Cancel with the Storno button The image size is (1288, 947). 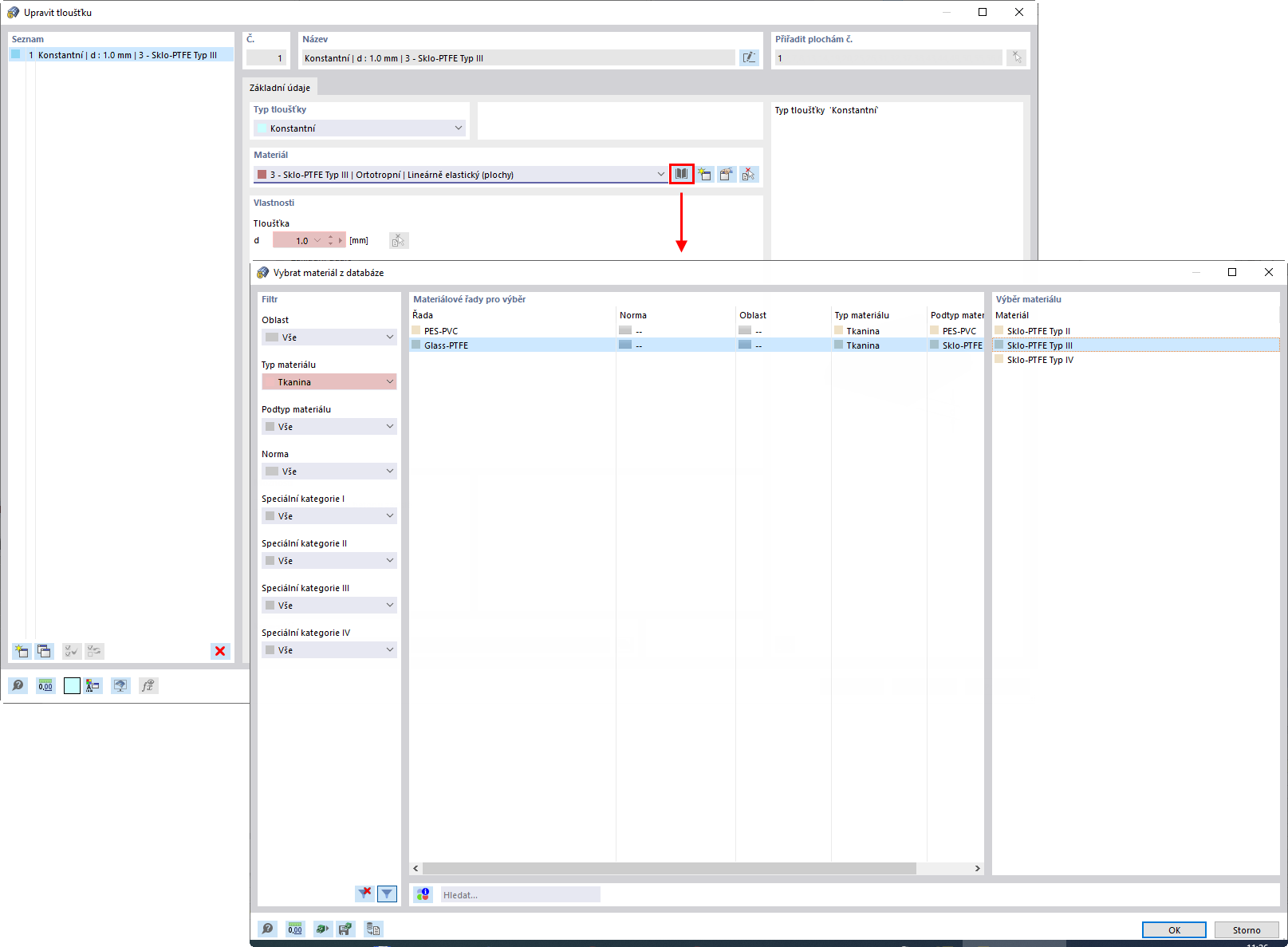click(1247, 929)
